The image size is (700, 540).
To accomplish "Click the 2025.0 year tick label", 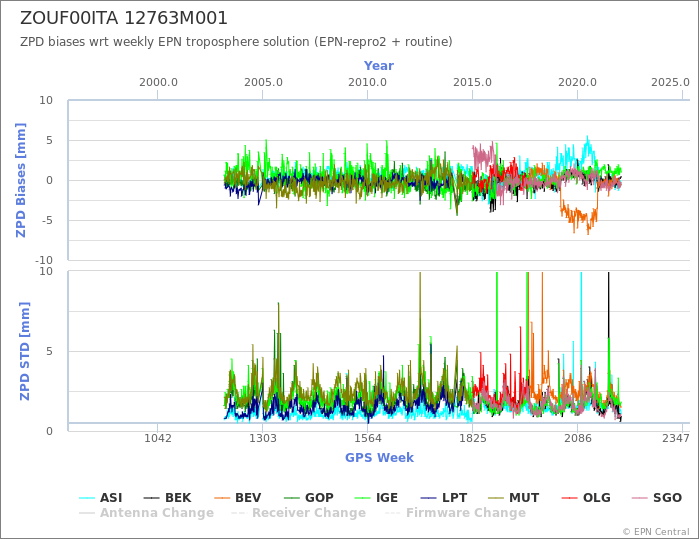I will click(670, 83).
